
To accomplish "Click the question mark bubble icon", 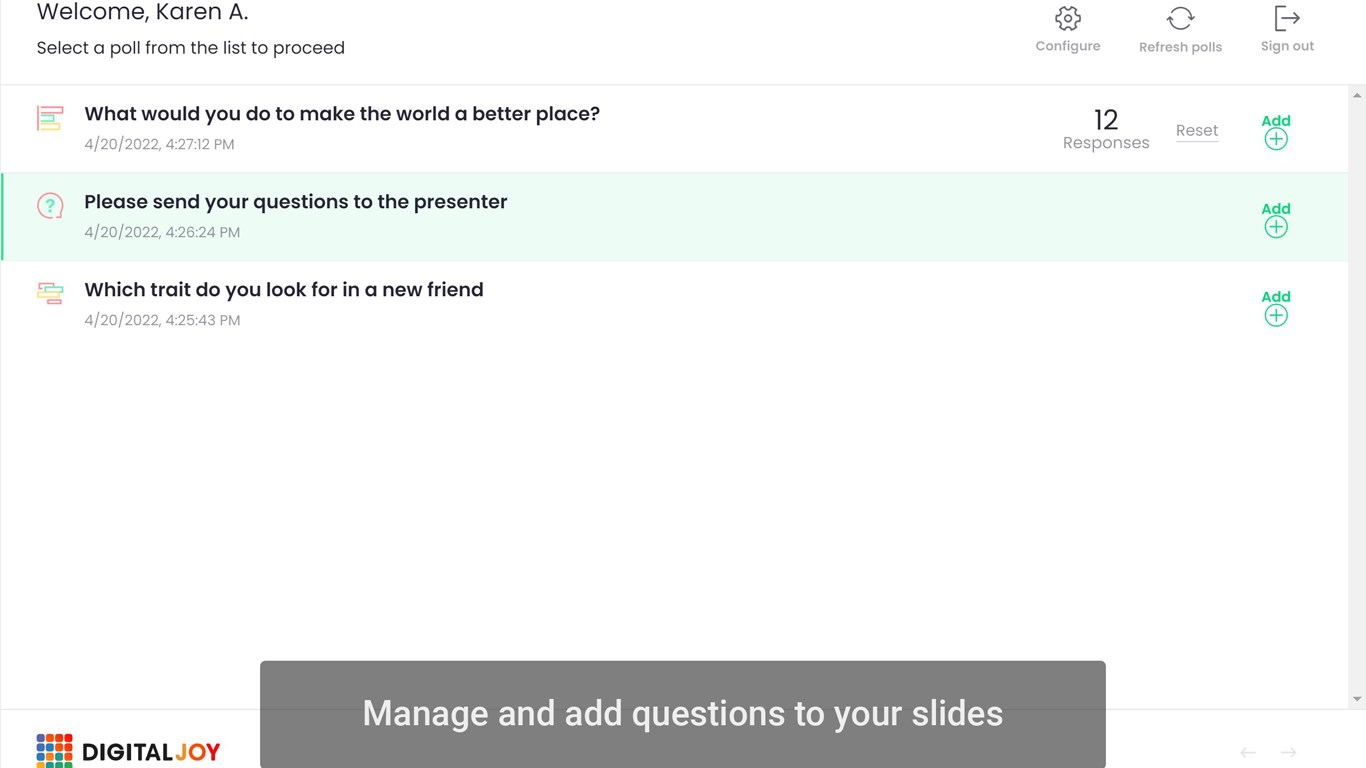I will point(50,206).
